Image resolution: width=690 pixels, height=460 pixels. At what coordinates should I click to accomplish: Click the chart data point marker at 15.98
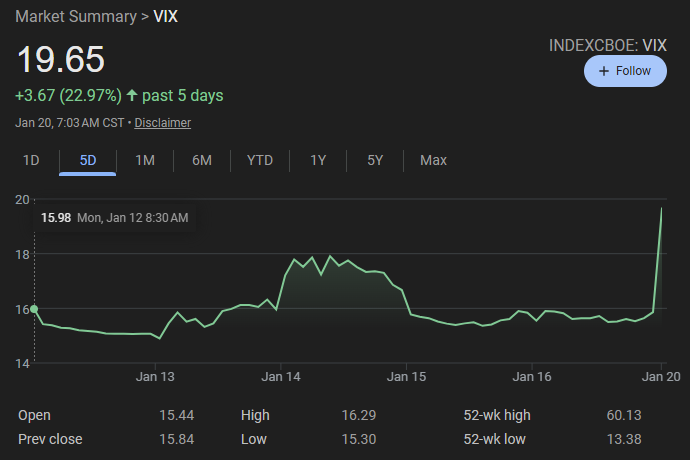(x=34, y=309)
